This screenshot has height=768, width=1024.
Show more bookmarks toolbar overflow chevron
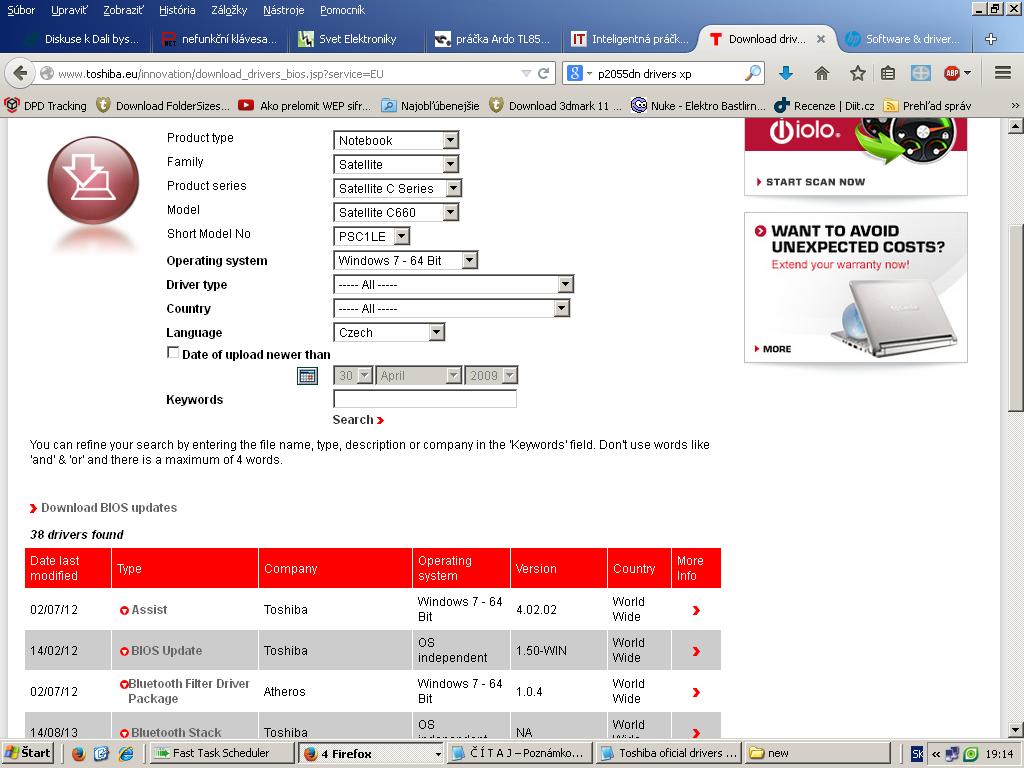[1015, 105]
